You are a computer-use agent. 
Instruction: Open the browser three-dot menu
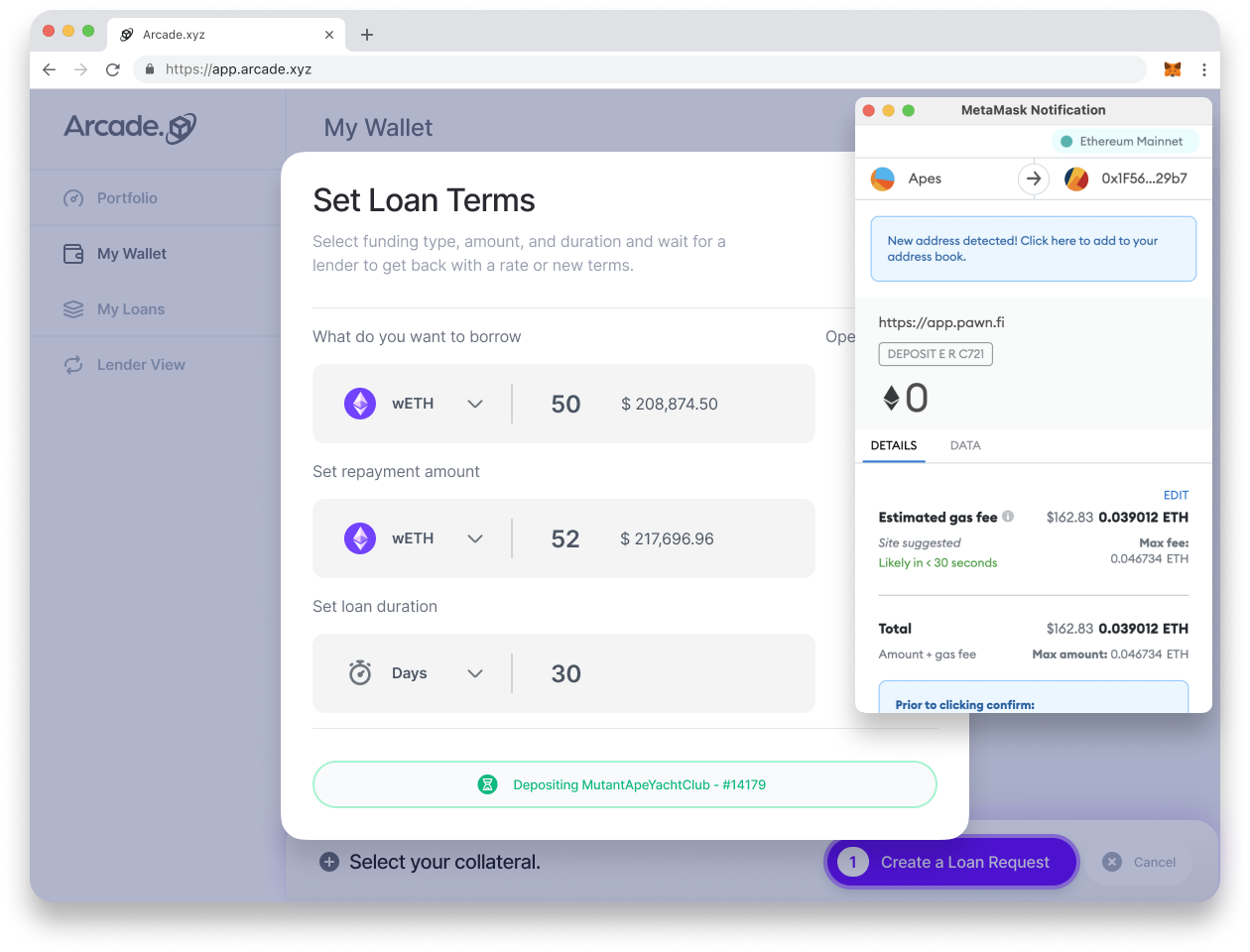[x=1204, y=69]
